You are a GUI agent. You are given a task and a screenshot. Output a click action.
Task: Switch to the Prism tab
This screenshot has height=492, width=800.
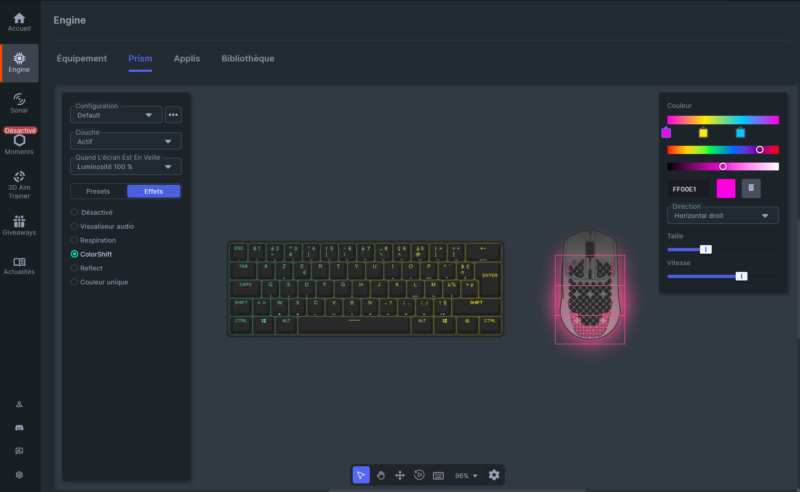[140, 59]
